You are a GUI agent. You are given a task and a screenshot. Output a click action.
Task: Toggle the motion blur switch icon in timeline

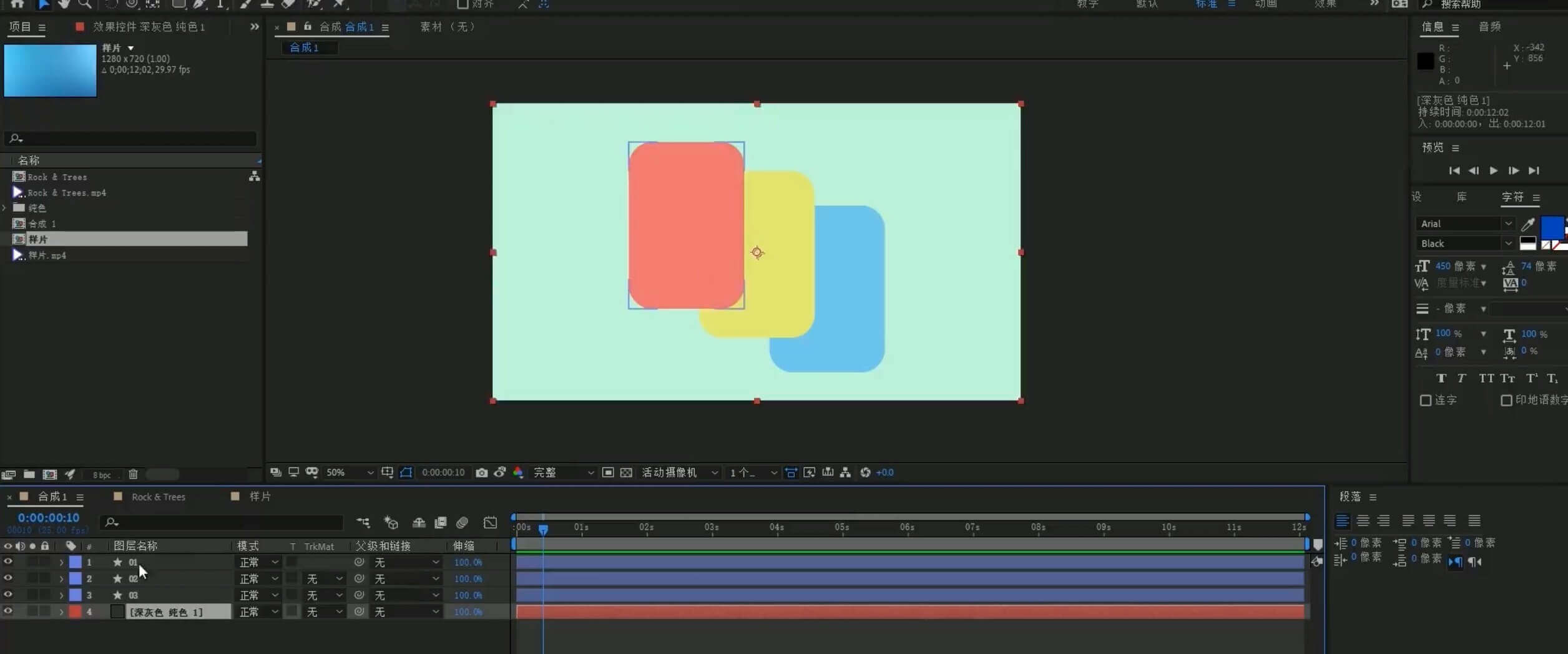coord(463,522)
